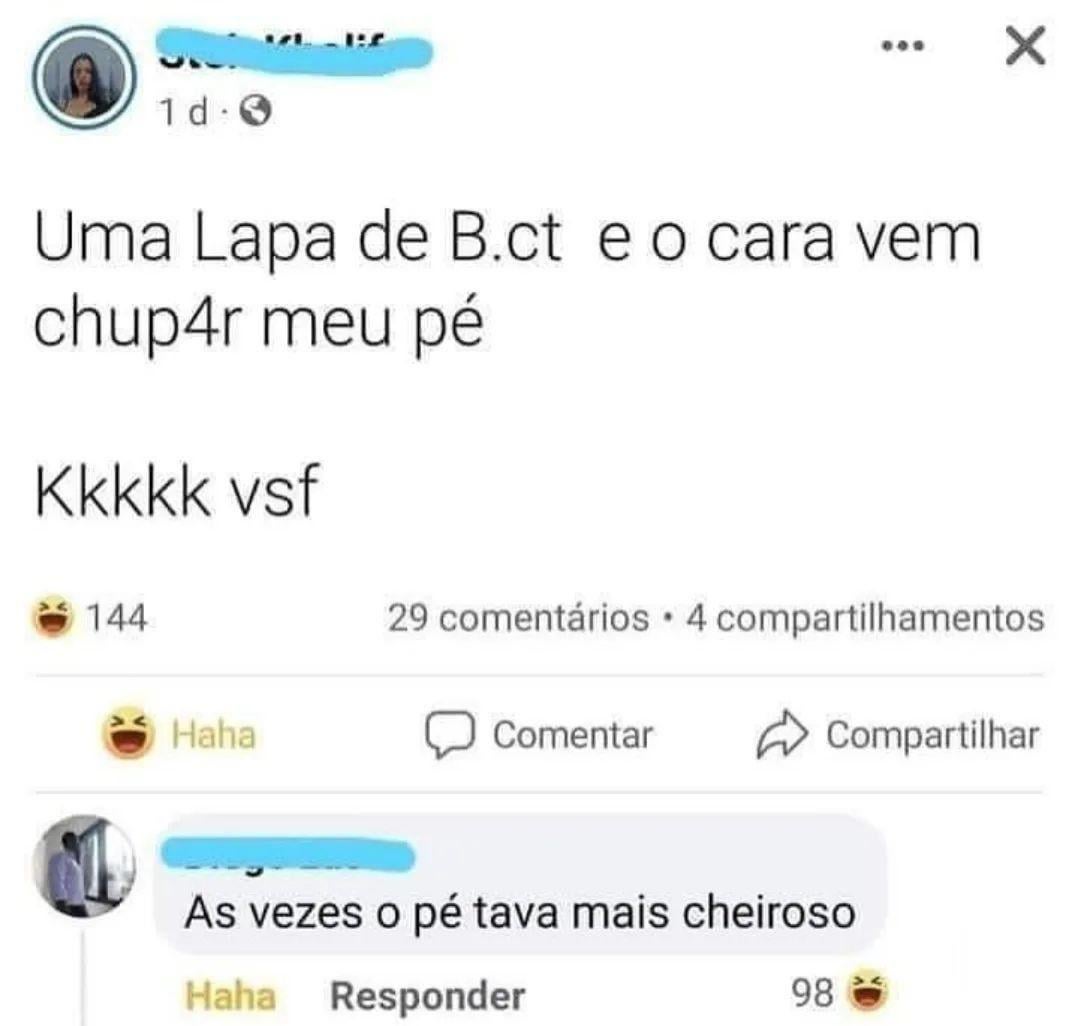Click the Haha emoji in the action bar
This screenshot has width=1078, height=1026.
[x=128, y=734]
